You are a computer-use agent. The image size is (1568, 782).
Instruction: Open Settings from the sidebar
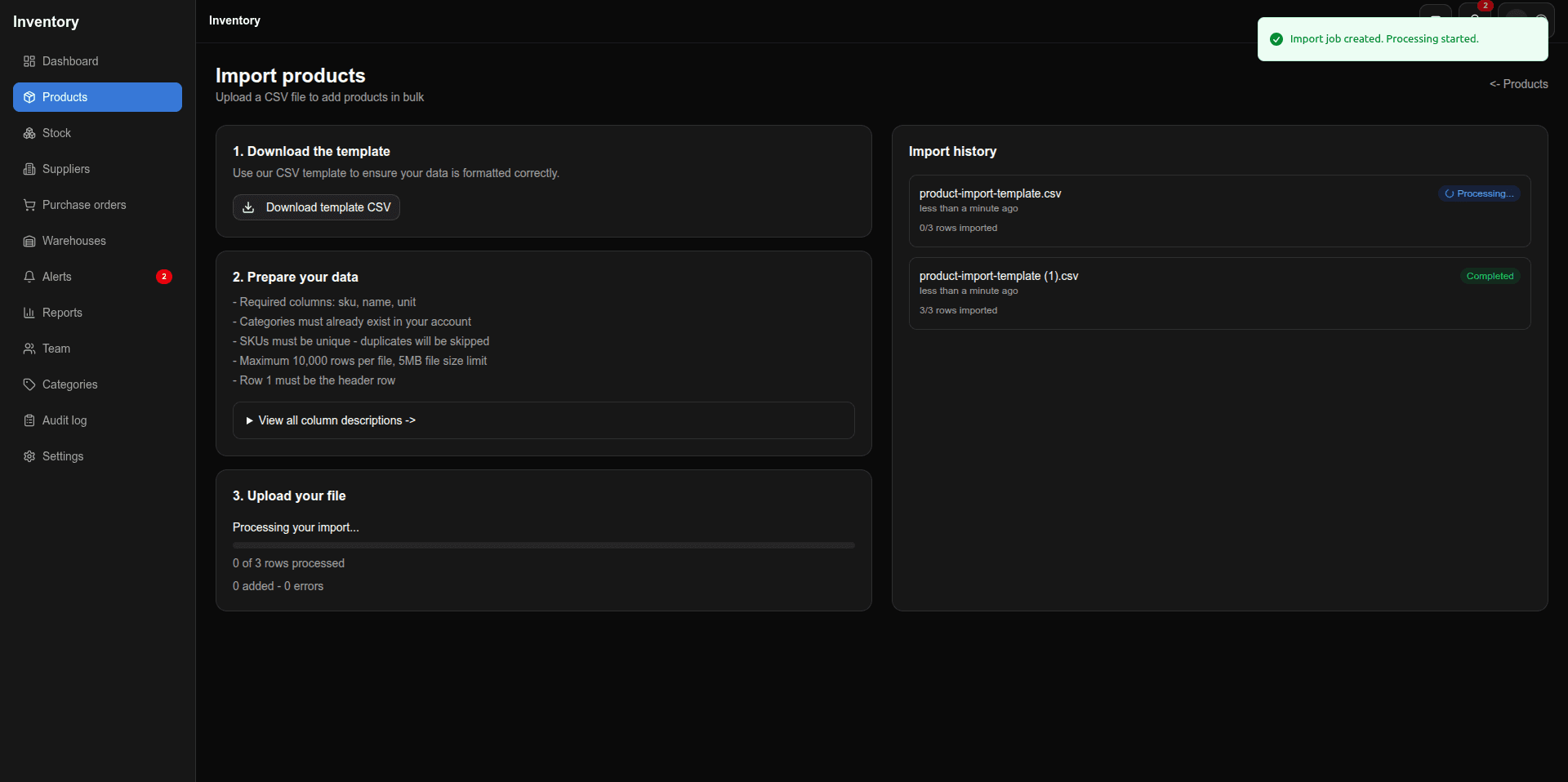[x=97, y=456]
